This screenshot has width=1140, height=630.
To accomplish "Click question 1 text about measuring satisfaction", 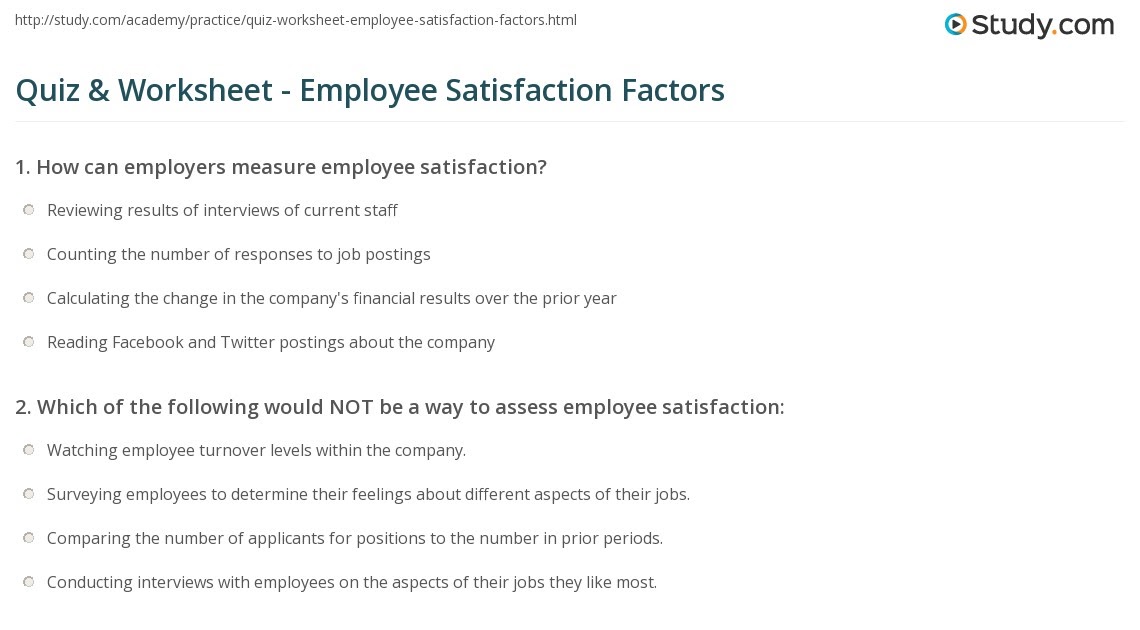I will [x=281, y=167].
